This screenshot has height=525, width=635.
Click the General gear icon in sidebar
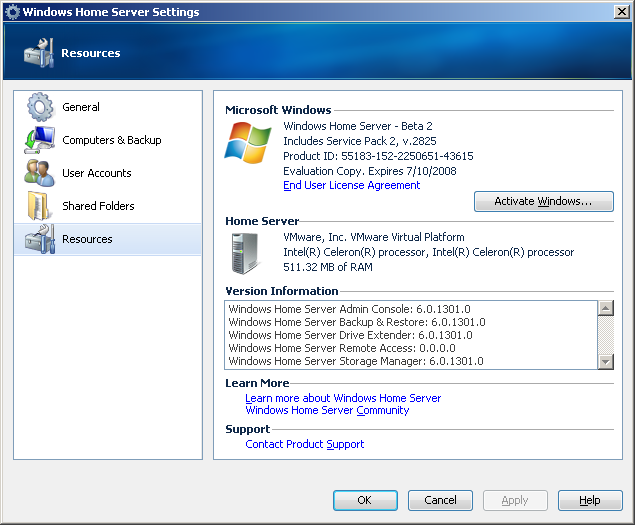coord(40,107)
